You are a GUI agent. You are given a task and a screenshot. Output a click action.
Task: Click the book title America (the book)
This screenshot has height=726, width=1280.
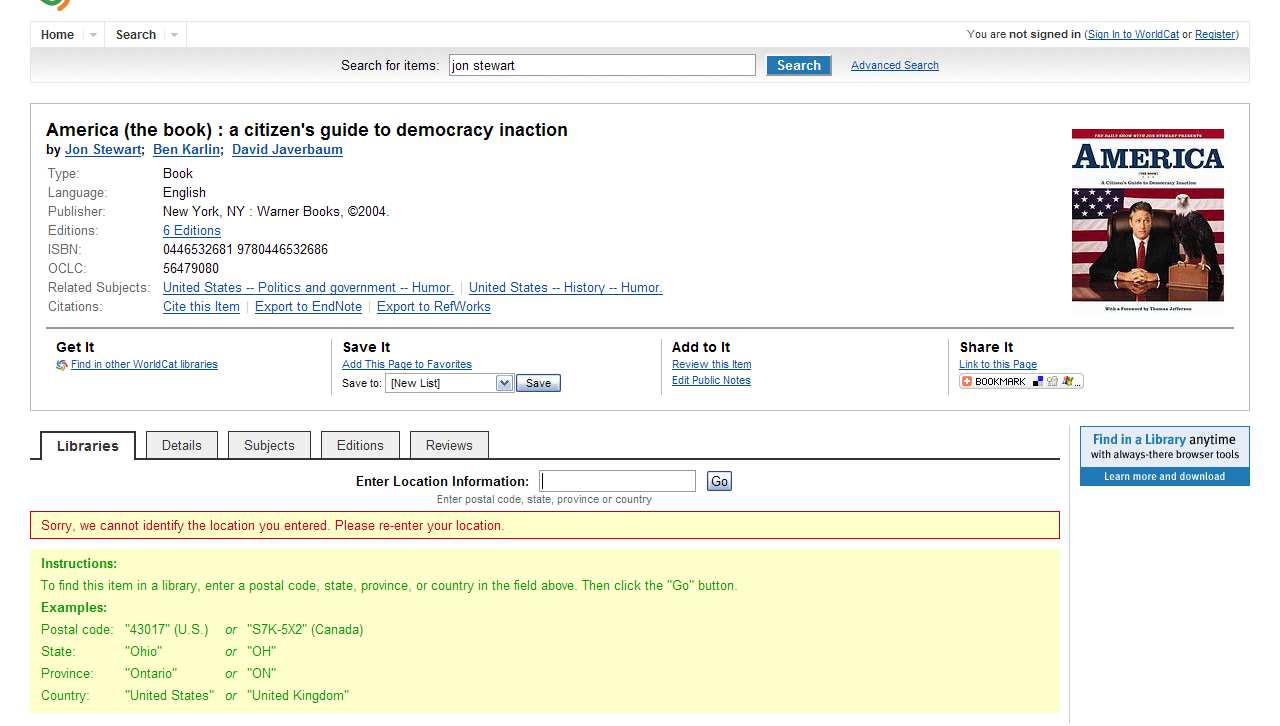pyautogui.click(x=307, y=130)
